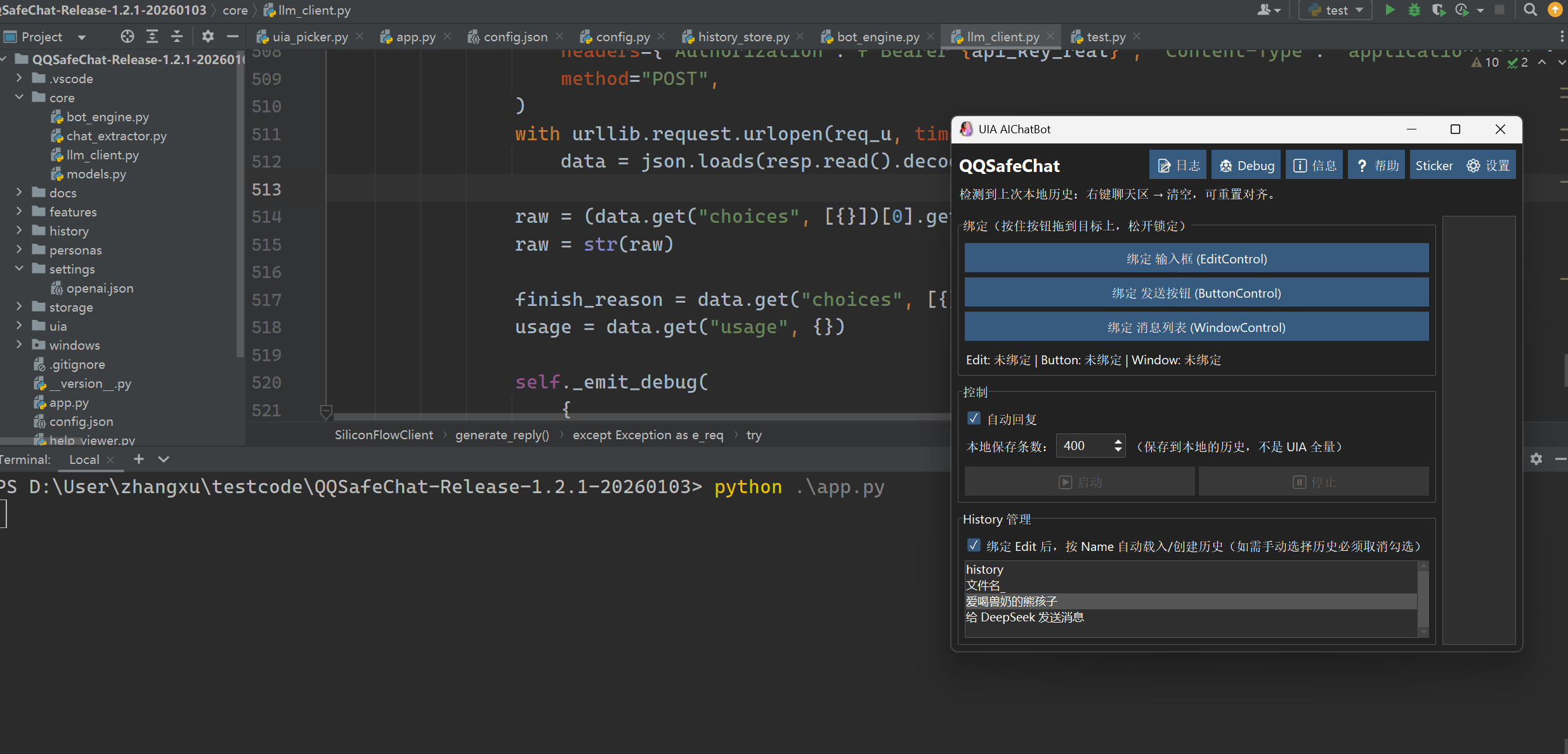Uncheck the 绑定 Edit 后 auto-load history checkbox
The image size is (1568, 754).
(x=974, y=545)
